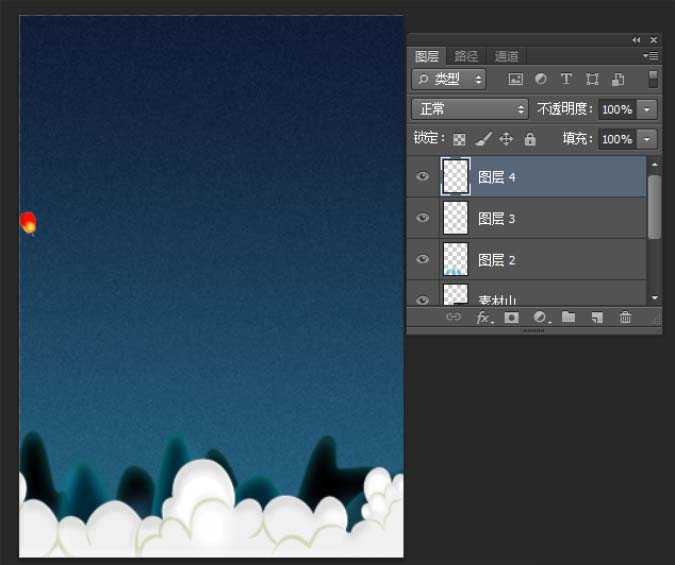
Task: Select the 图层 3 layer name
Action: coord(497,218)
